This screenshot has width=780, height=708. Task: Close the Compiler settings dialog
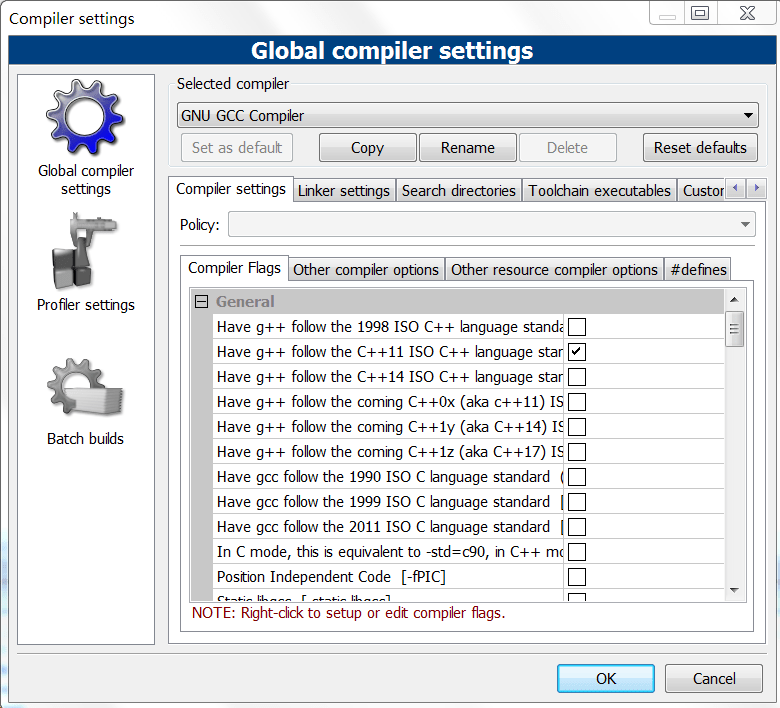point(747,13)
